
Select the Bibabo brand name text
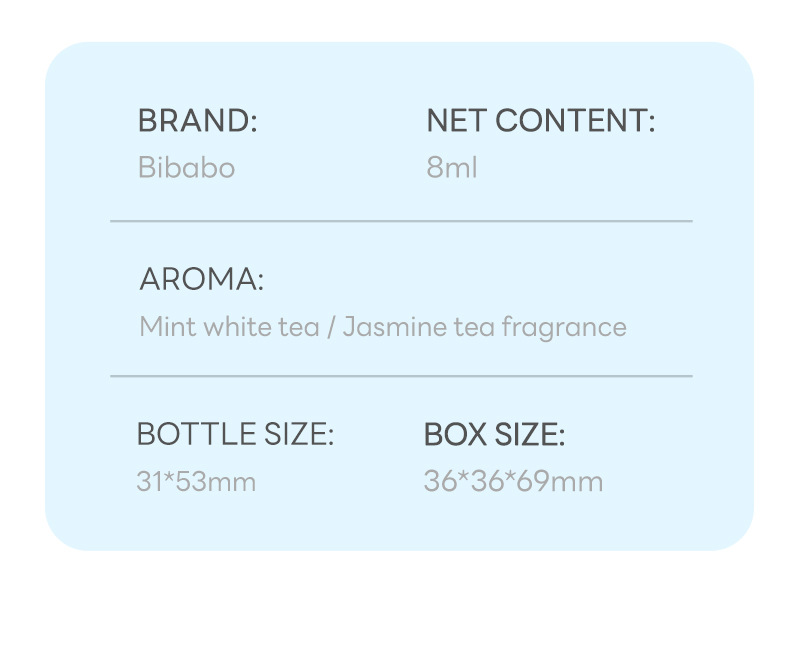point(186,167)
